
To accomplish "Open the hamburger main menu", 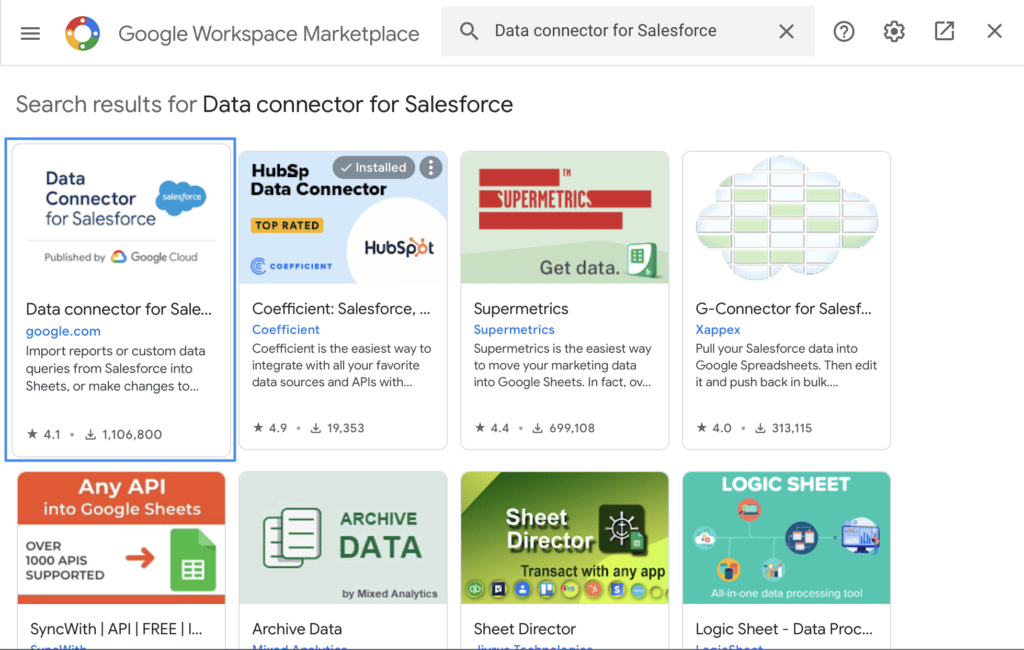I will (30, 33).
